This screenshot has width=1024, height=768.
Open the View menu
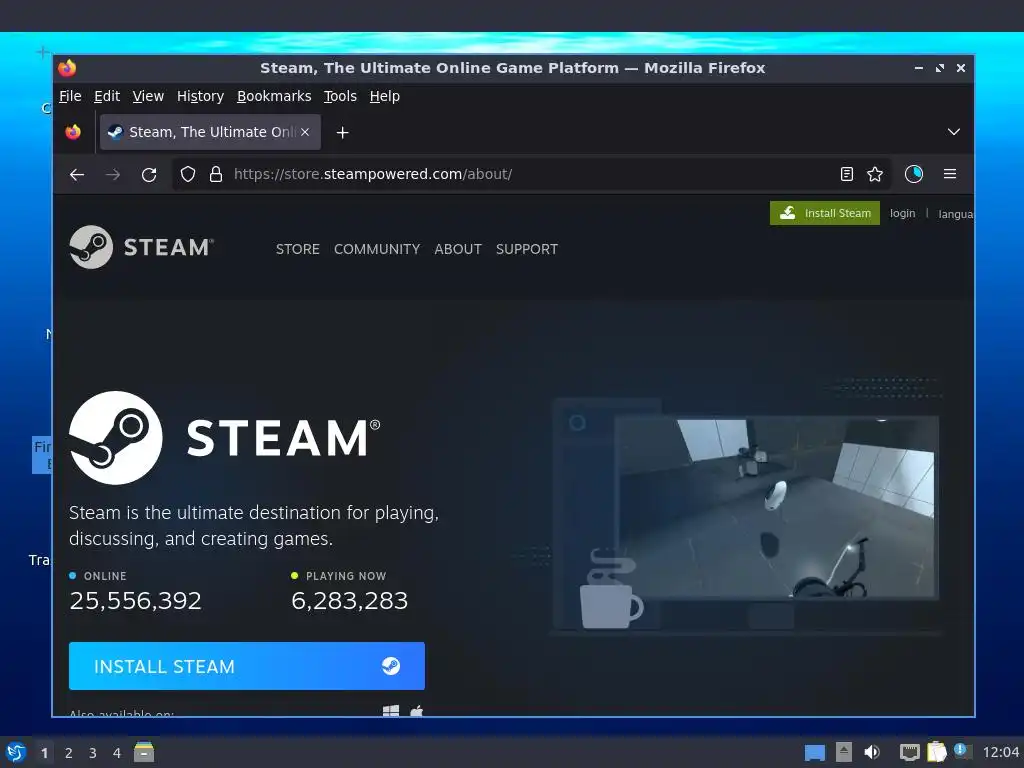point(148,96)
